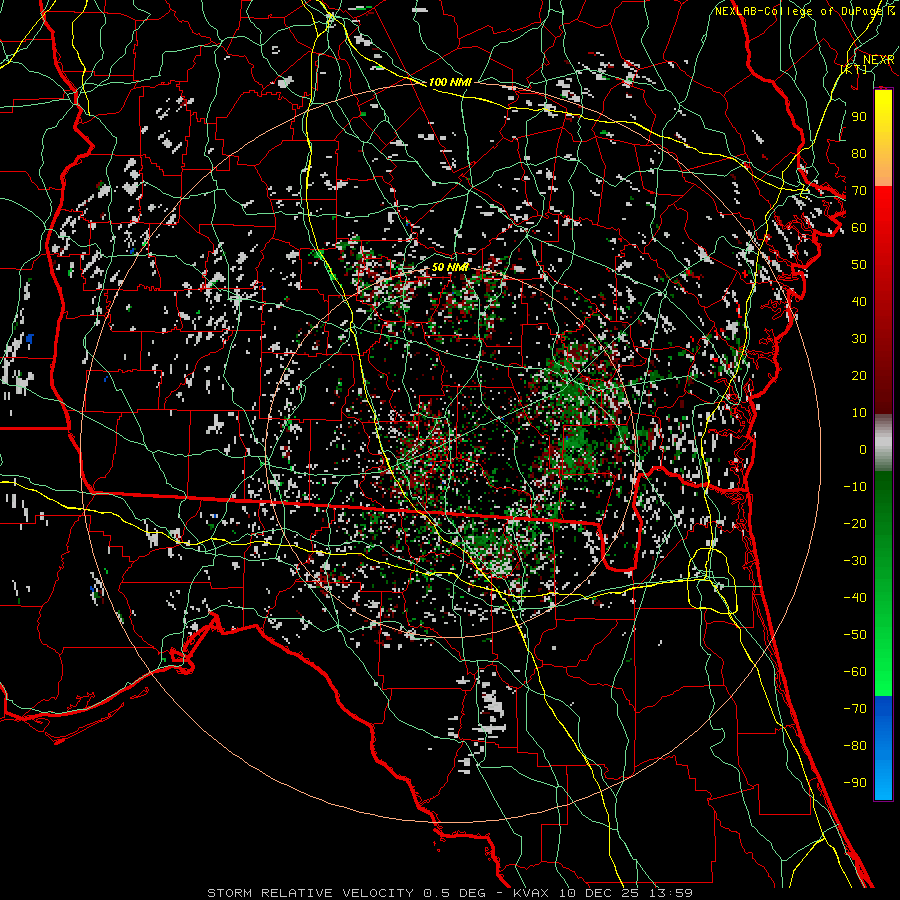
Task: Click the positive 50 scale value
Action: [859, 265]
